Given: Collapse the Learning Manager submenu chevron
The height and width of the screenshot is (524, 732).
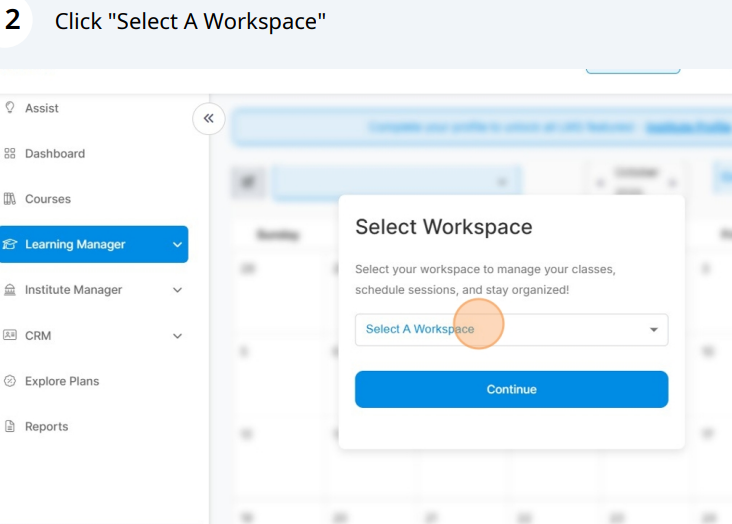Looking at the screenshot, I should pos(178,244).
